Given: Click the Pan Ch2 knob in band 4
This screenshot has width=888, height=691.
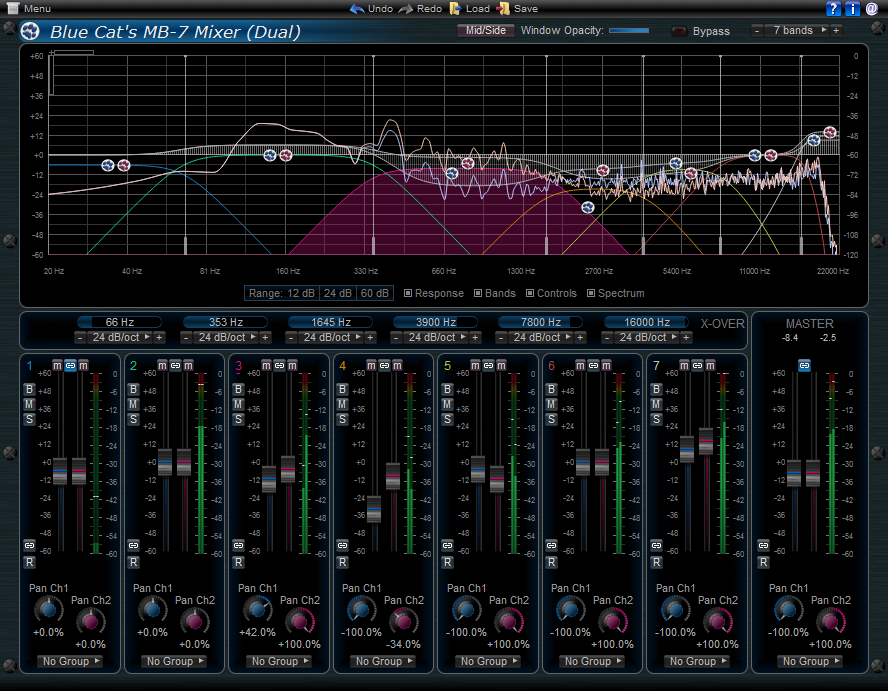Looking at the screenshot, I should pyautogui.click(x=403, y=622).
